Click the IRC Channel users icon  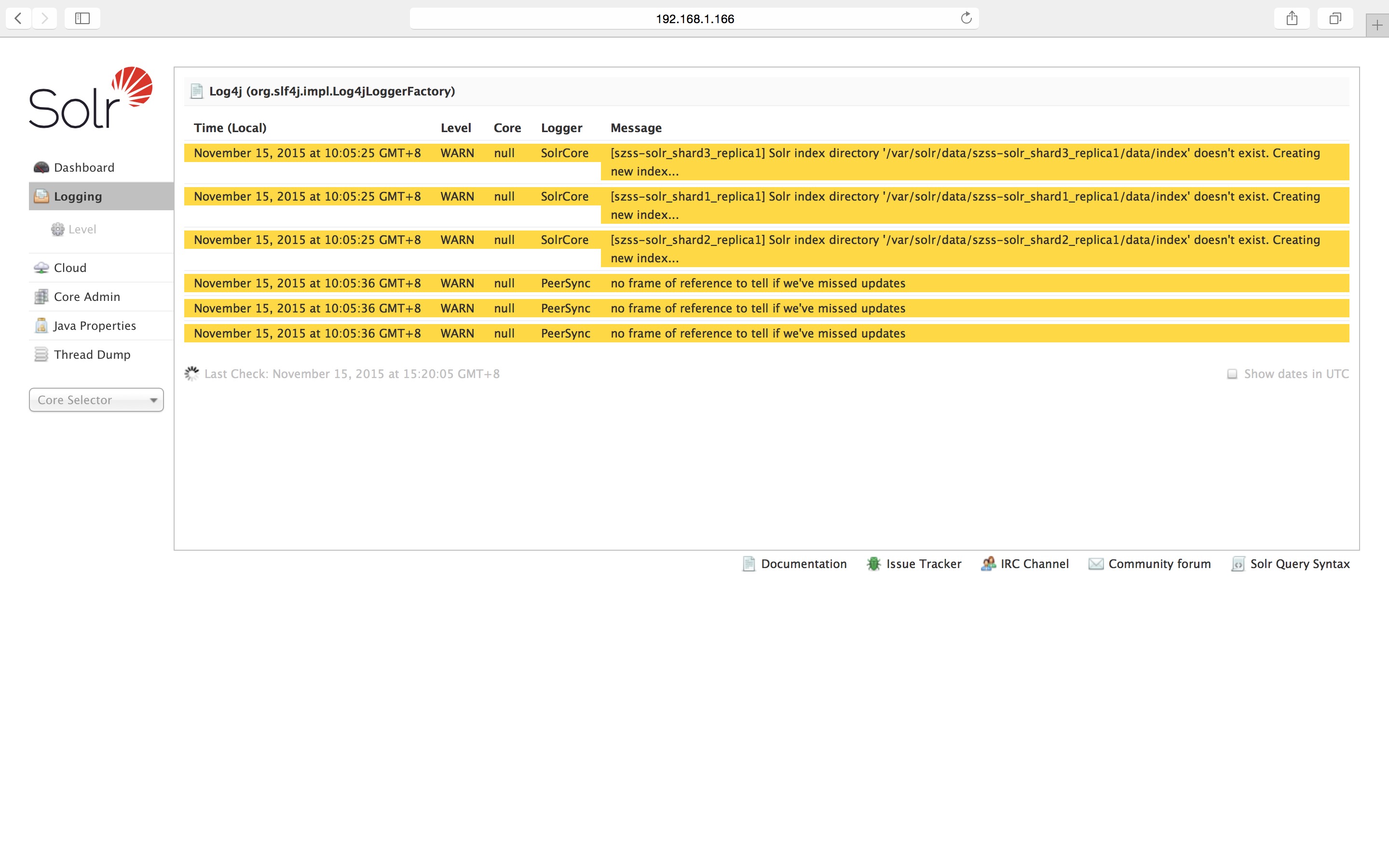tap(988, 564)
